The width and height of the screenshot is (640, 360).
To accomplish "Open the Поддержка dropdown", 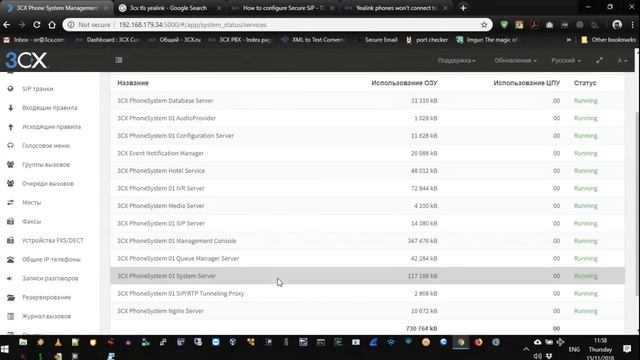I will [x=456, y=60].
